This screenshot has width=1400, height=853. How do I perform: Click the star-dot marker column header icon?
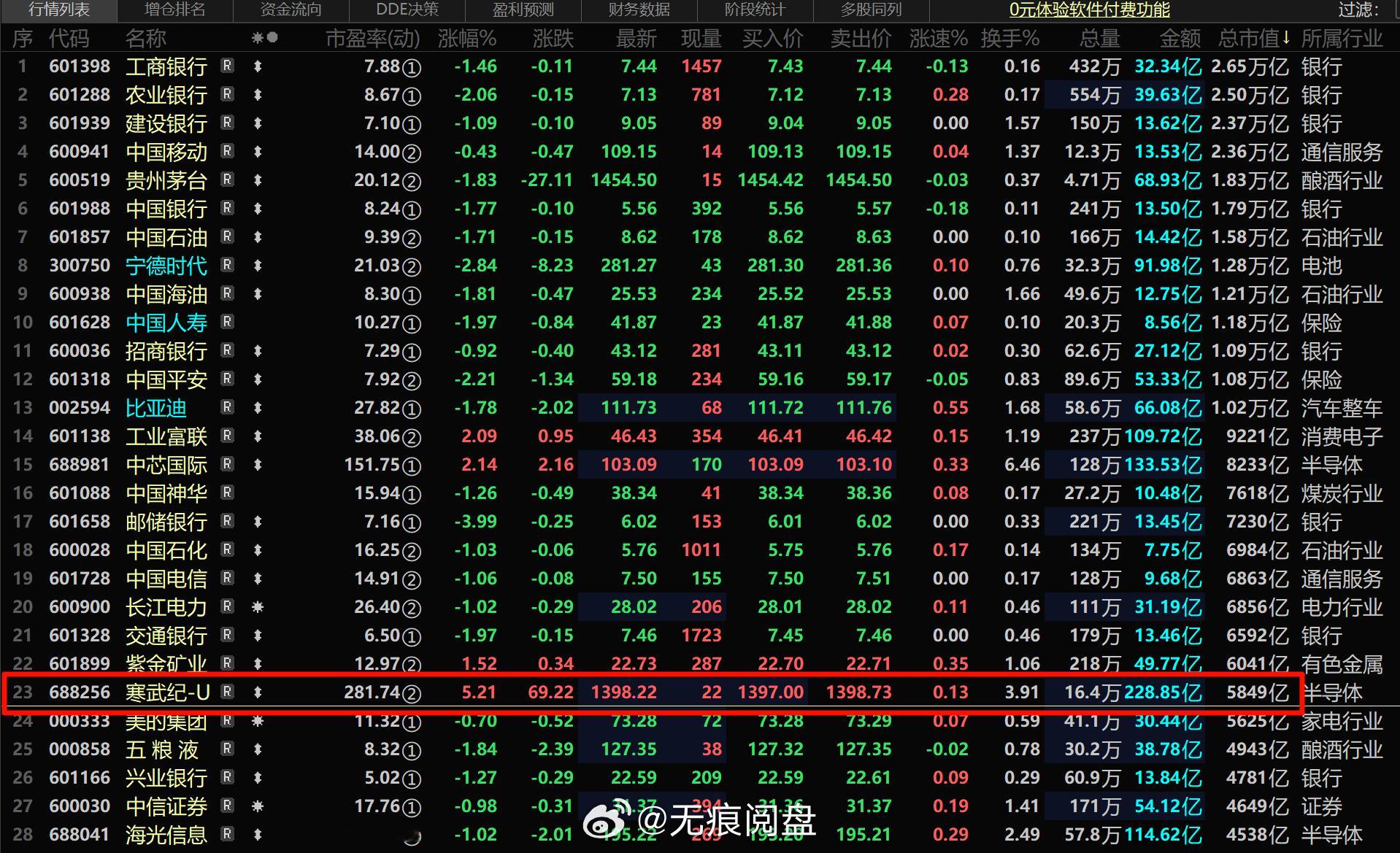click(x=264, y=37)
